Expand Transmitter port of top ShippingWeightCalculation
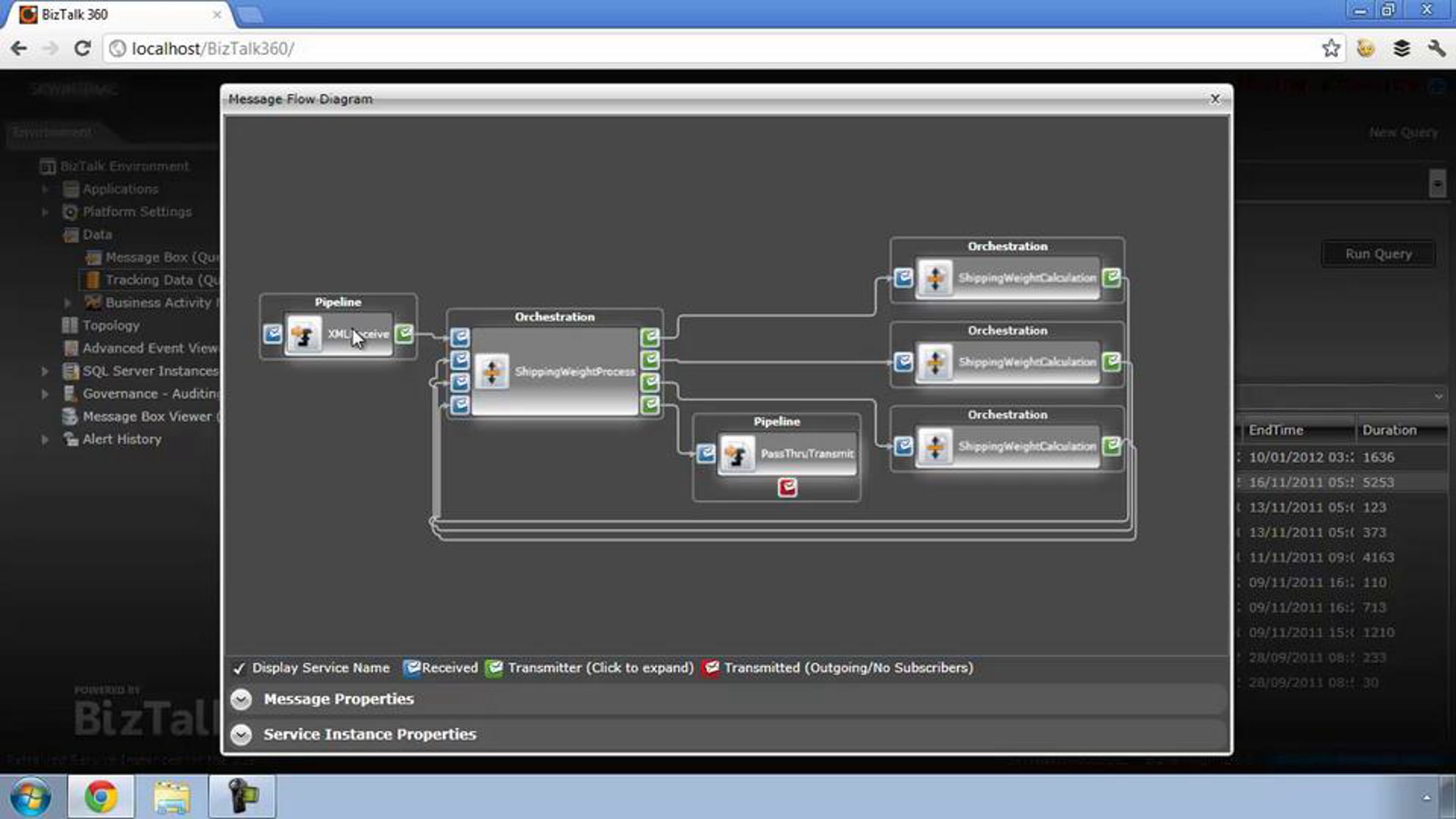Viewport: 1456px width, 819px height. 1111,278
